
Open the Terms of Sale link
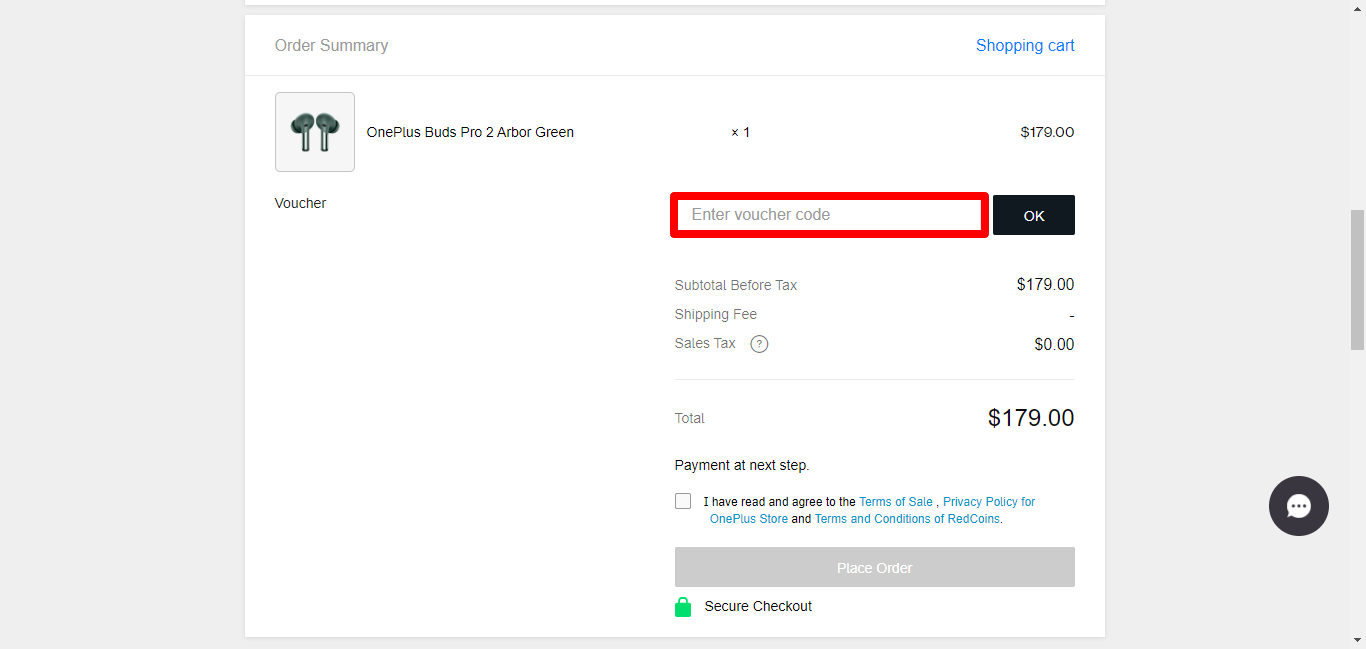896,502
